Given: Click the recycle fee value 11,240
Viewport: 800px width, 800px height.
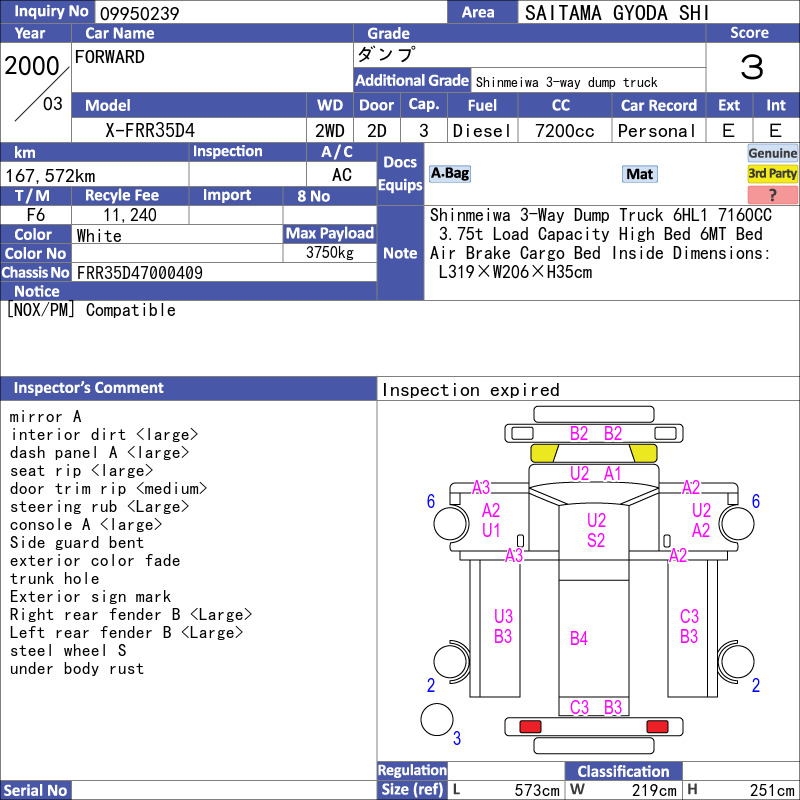Looking at the screenshot, I should pyautogui.click(x=130, y=215).
